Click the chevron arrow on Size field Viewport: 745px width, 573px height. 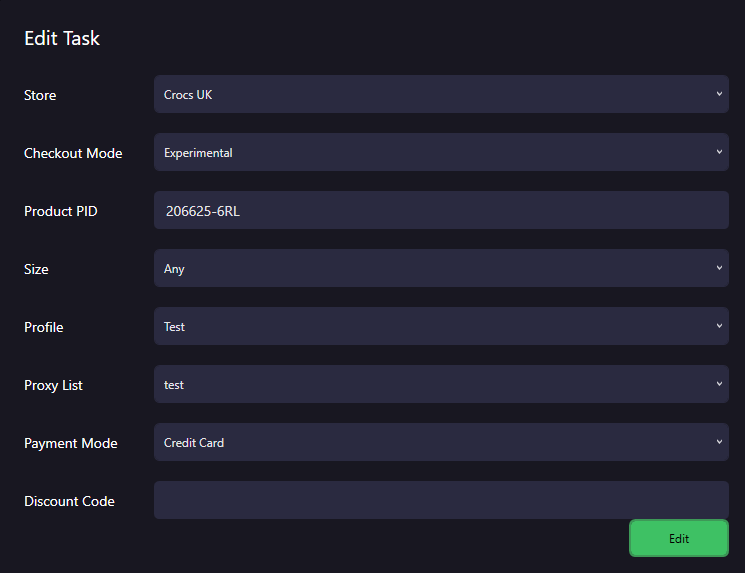pyautogui.click(x=719, y=268)
